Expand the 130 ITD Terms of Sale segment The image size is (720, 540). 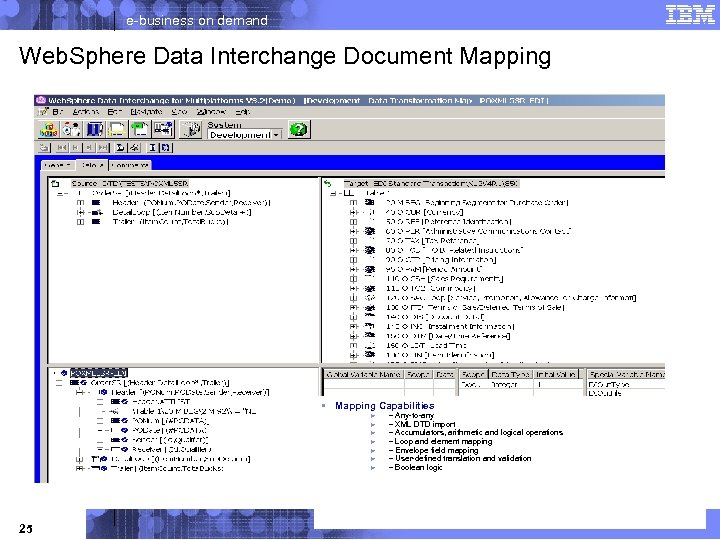coord(353,308)
